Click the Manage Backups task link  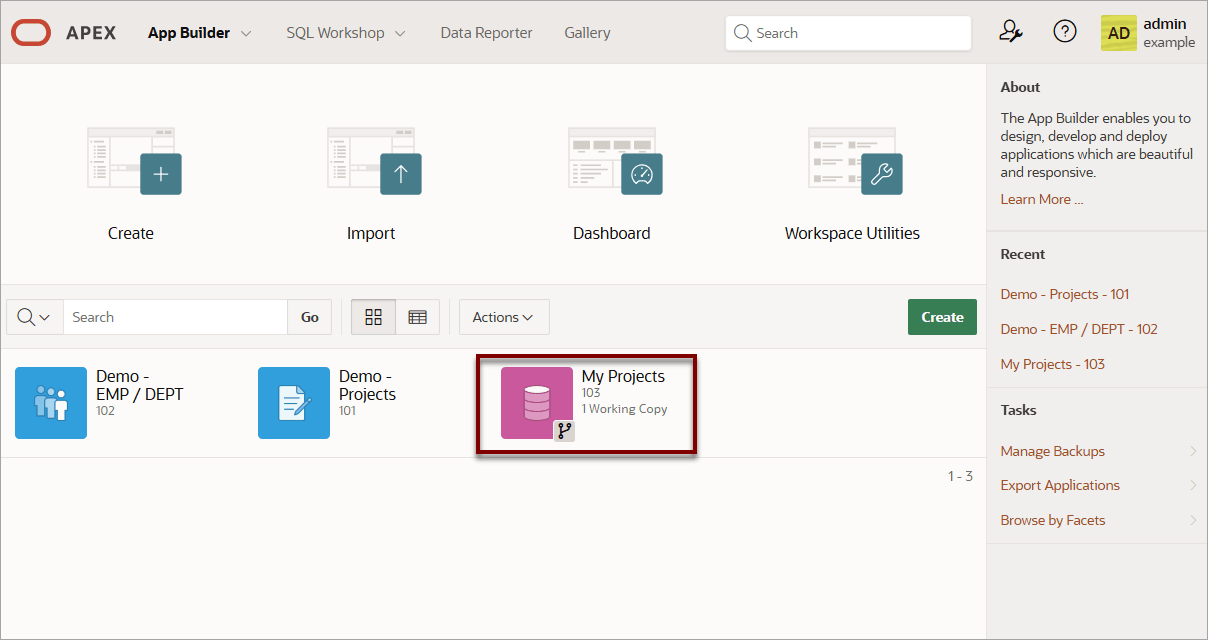[x=1053, y=451]
